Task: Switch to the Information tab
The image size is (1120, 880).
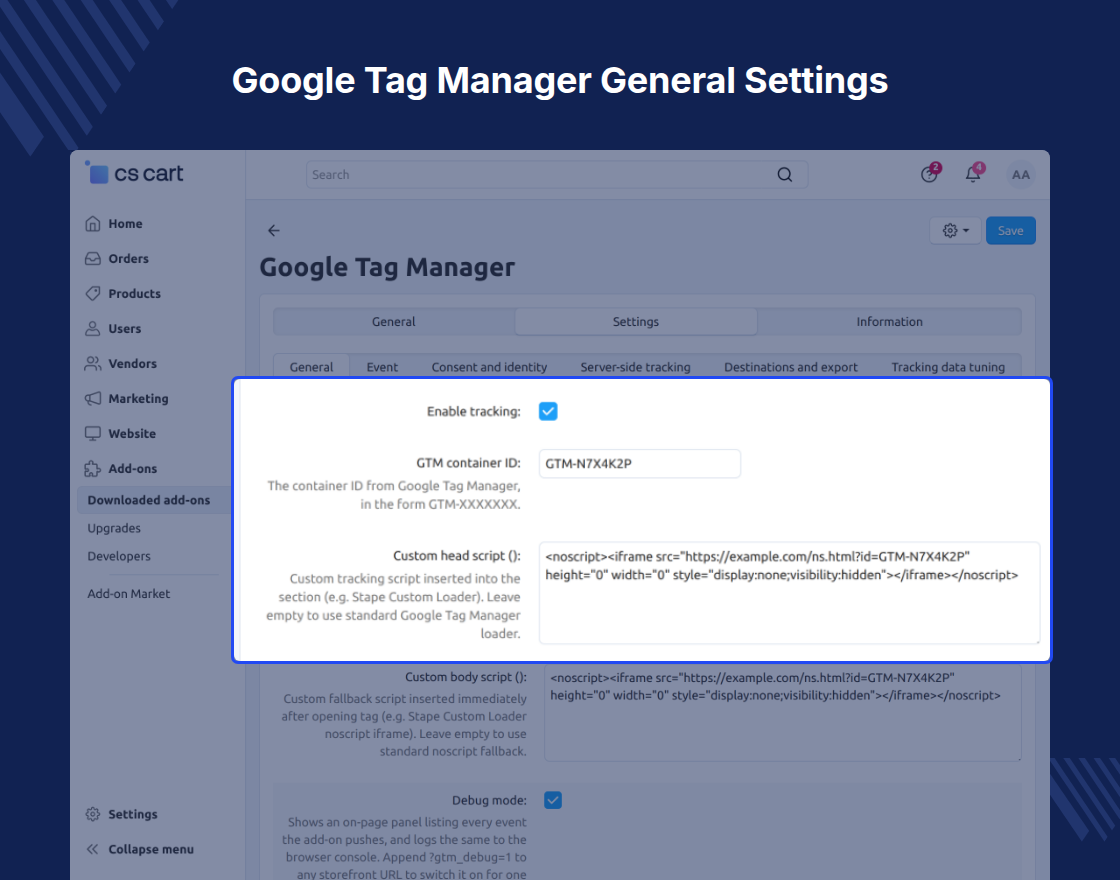Action: (889, 321)
